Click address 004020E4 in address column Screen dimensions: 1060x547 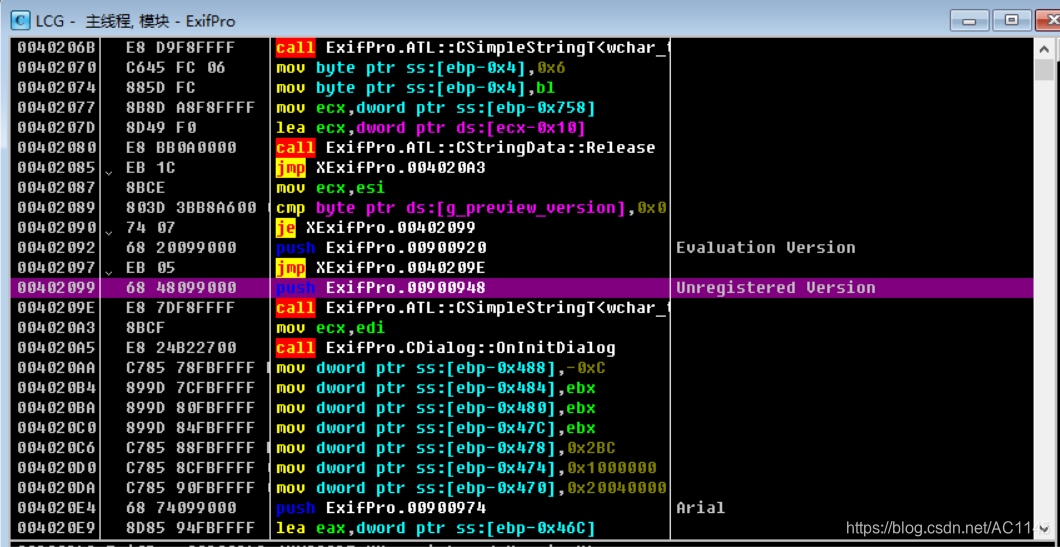click(x=57, y=508)
